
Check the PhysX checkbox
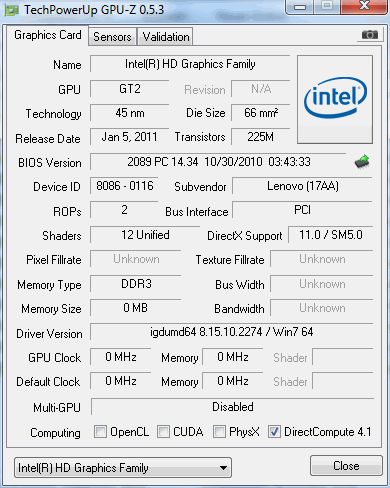point(219,431)
